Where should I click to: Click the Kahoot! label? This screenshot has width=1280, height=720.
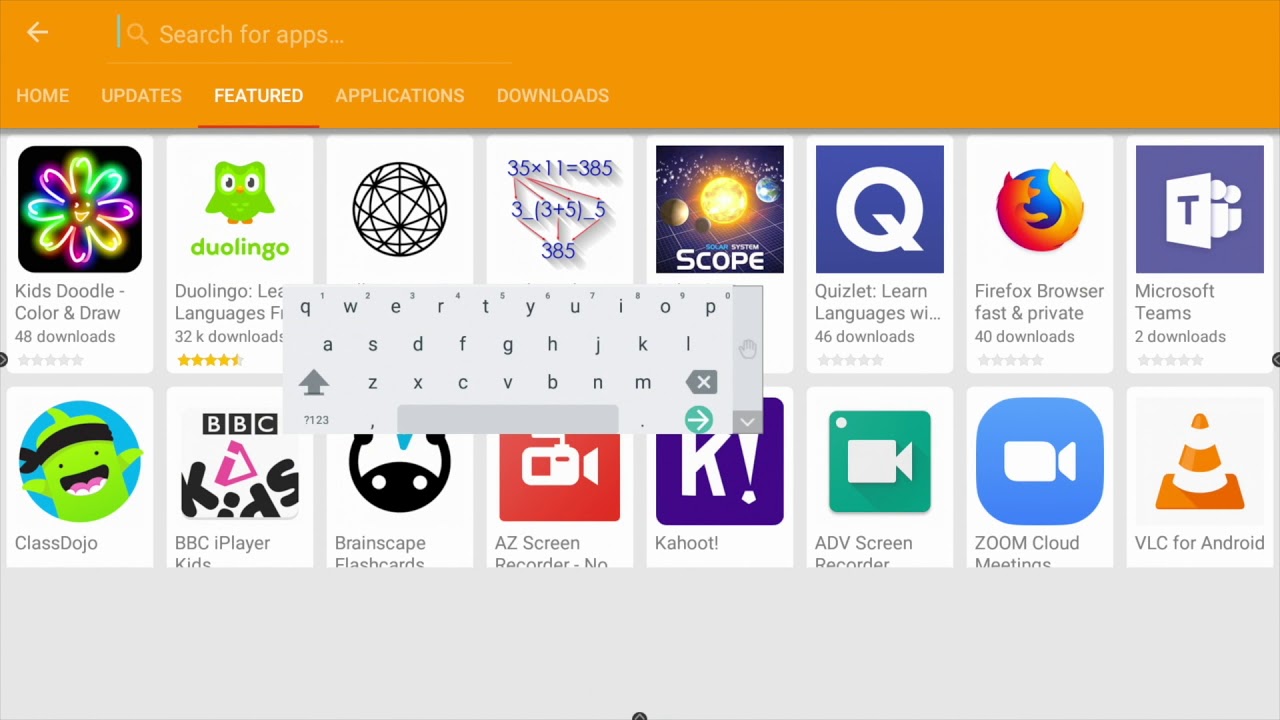[687, 543]
